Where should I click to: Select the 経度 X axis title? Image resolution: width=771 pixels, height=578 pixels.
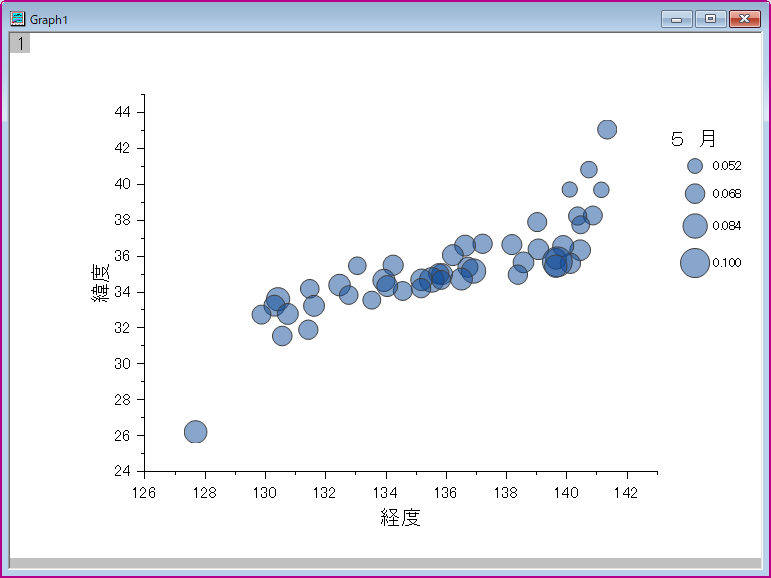[x=400, y=517]
